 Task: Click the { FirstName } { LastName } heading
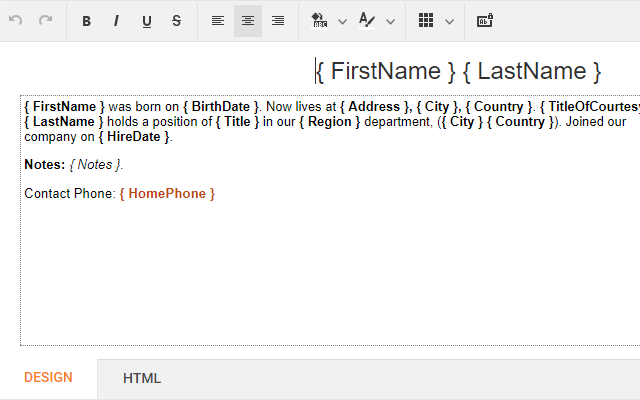(x=459, y=71)
